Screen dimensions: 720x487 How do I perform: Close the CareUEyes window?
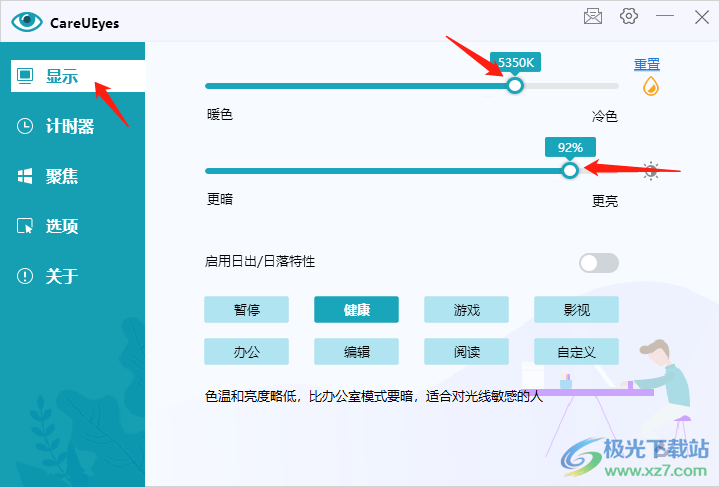(x=702, y=17)
